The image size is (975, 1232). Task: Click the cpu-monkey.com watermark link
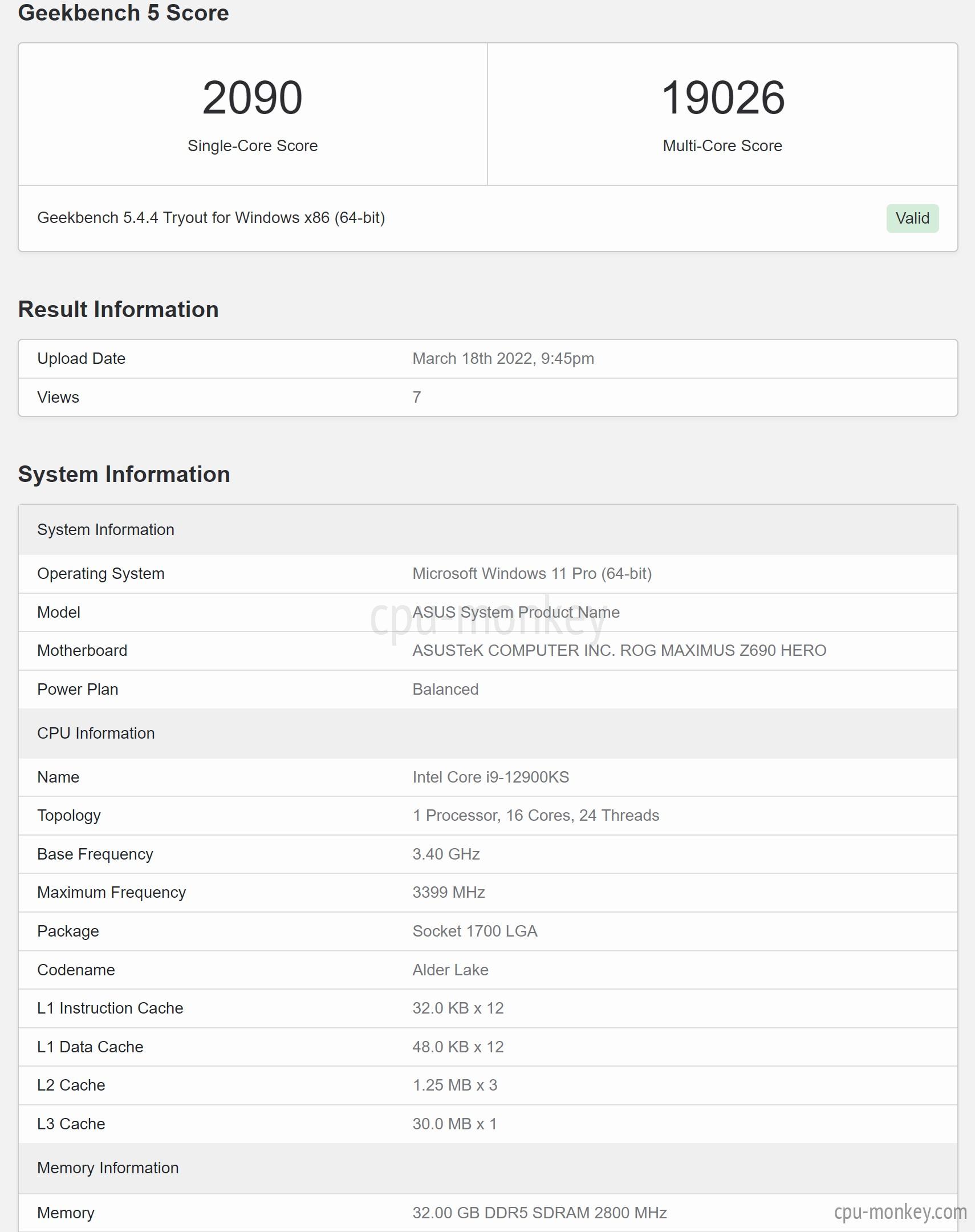[900, 1211]
